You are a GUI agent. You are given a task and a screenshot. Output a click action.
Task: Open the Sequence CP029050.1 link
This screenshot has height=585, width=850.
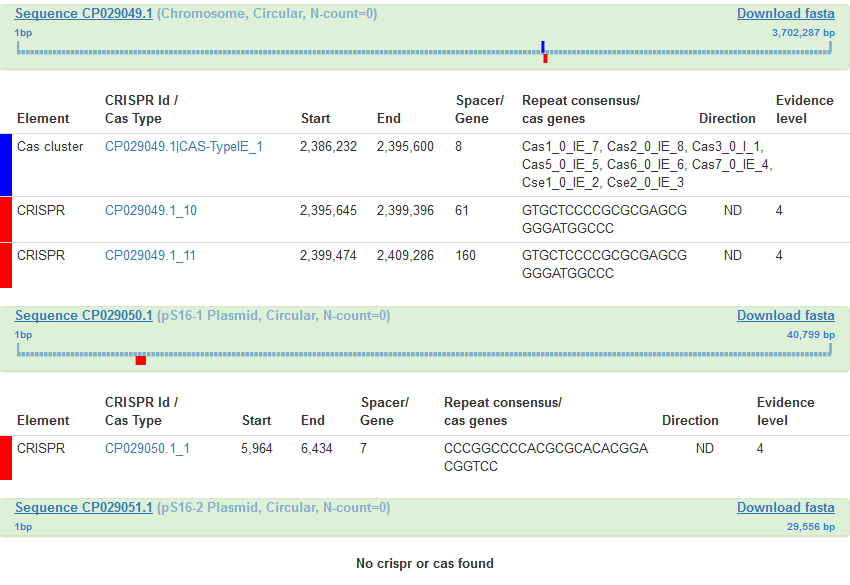point(83,316)
